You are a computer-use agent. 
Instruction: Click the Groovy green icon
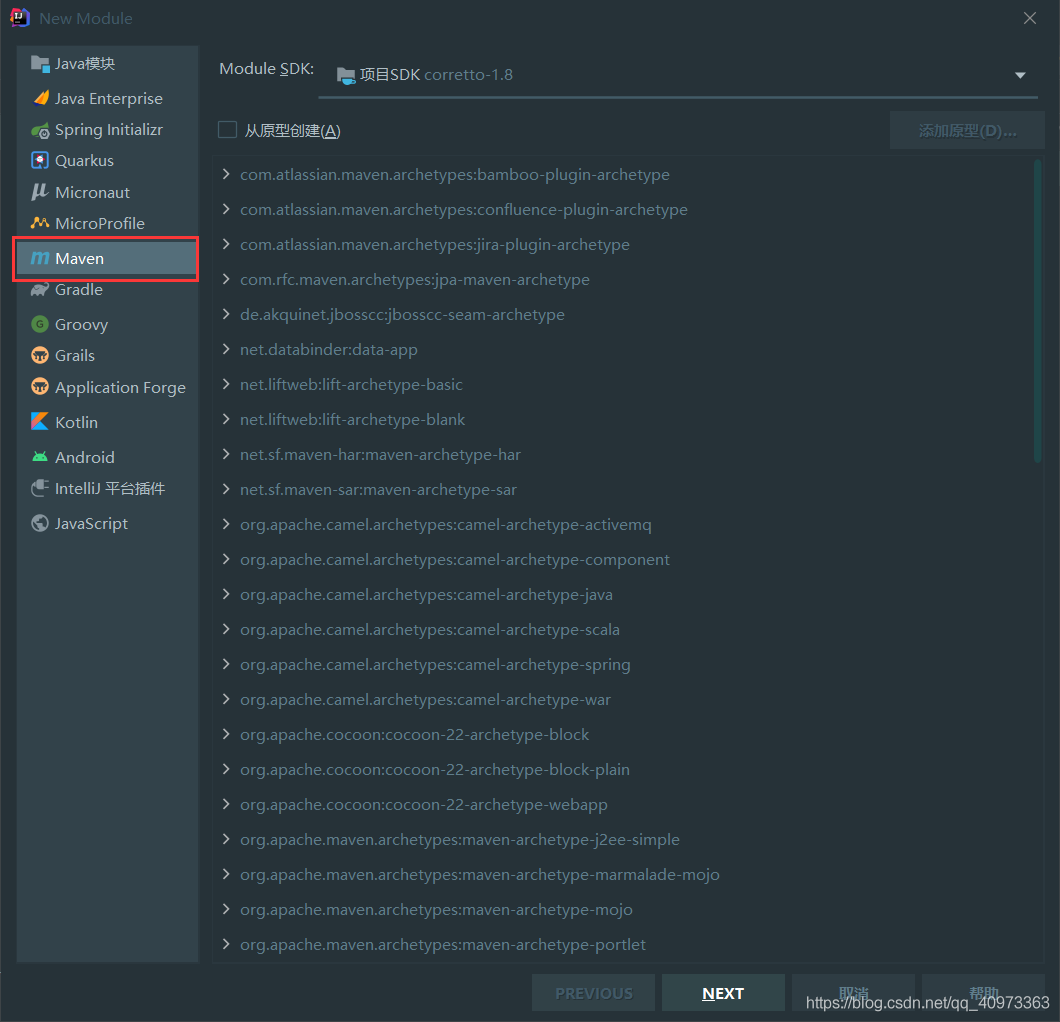pos(40,324)
